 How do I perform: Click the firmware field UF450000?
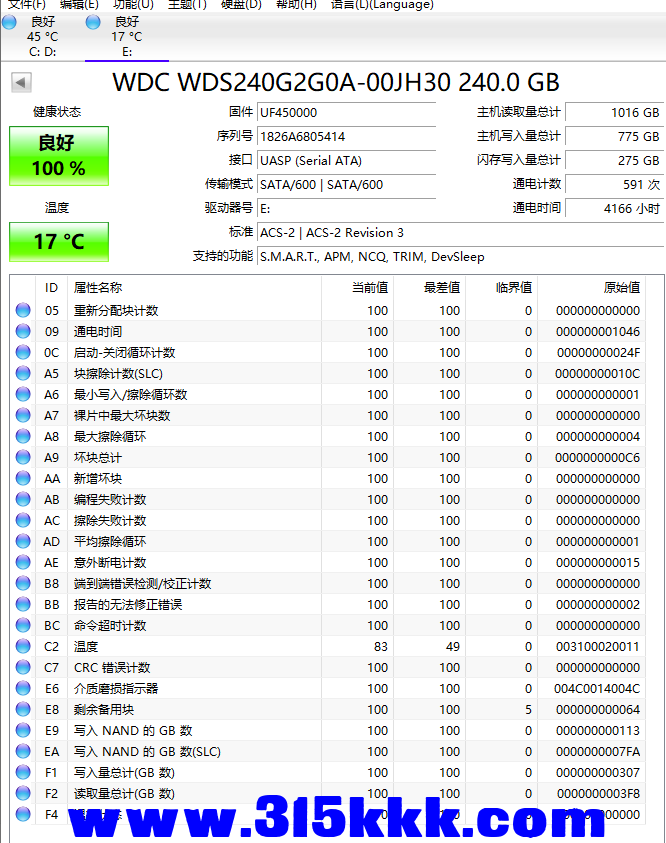point(346,113)
